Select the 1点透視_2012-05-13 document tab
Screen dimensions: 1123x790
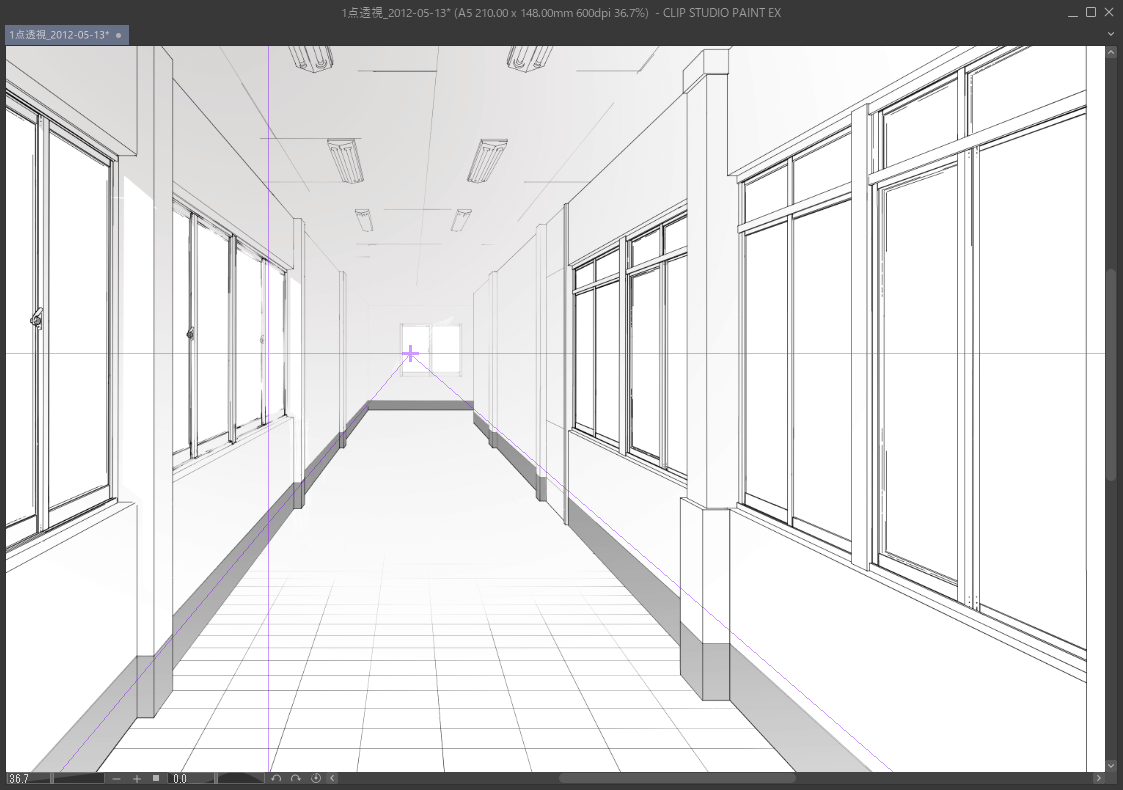pyautogui.click(x=58, y=35)
